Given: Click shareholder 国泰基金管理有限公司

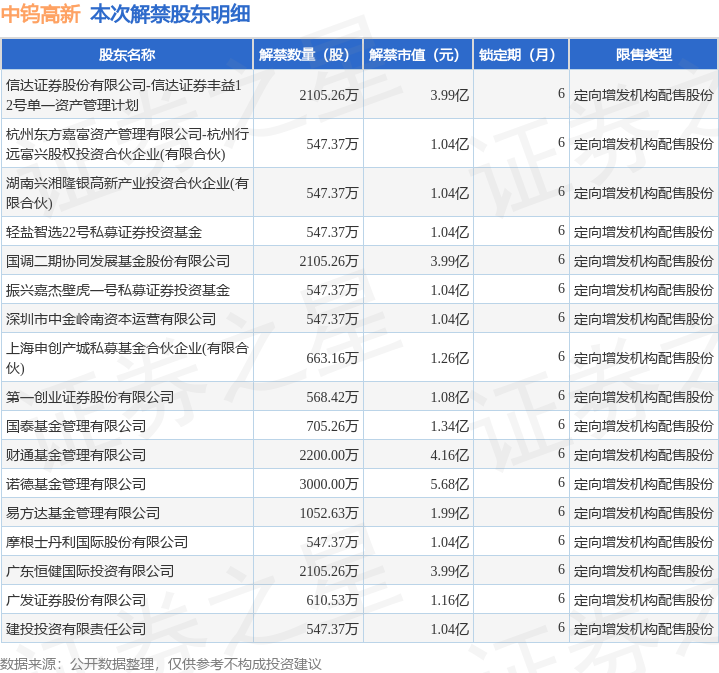Looking at the screenshot, I should tap(76, 426).
